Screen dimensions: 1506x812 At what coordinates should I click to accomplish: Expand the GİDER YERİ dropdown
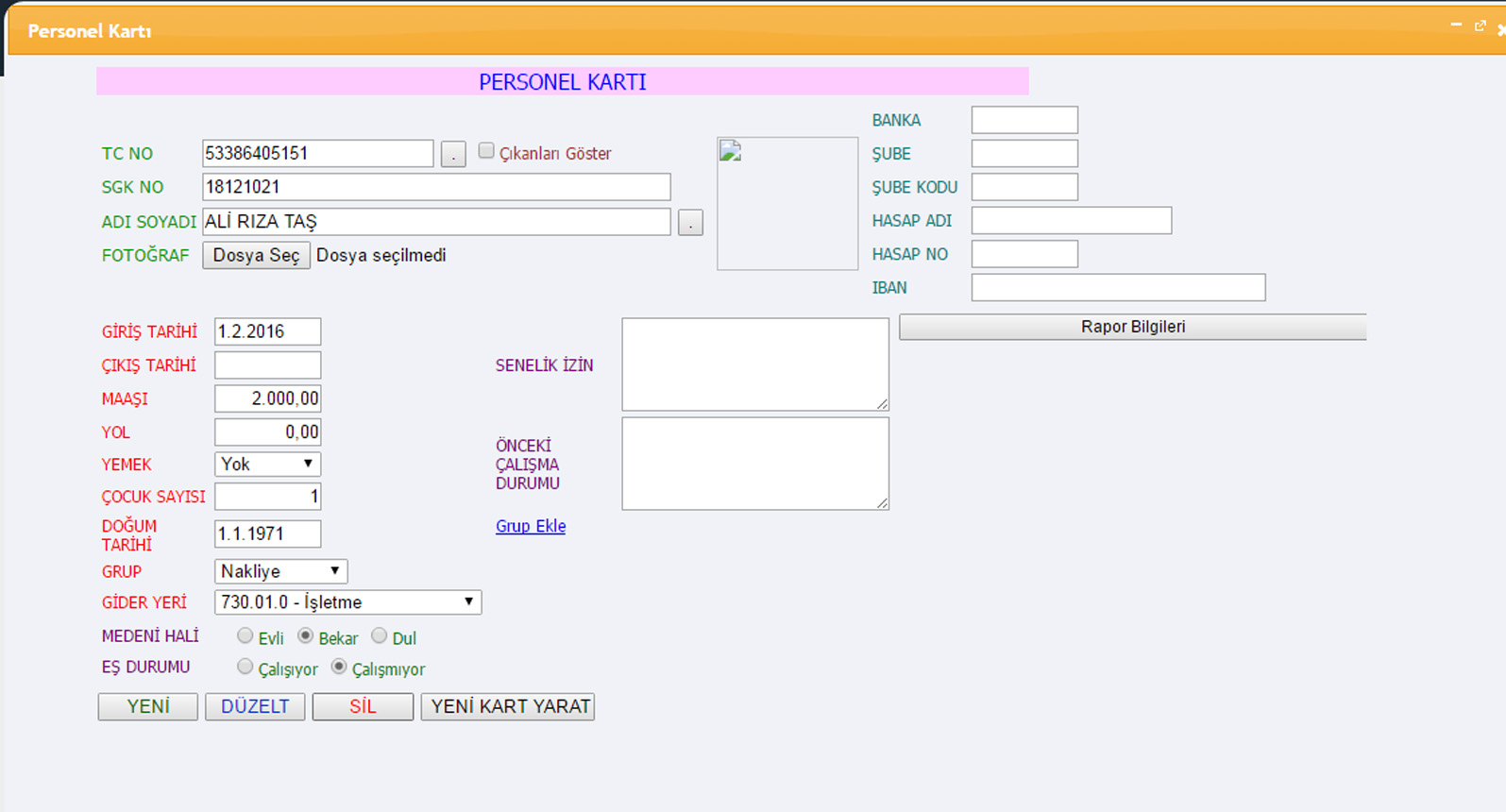tap(348, 602)
